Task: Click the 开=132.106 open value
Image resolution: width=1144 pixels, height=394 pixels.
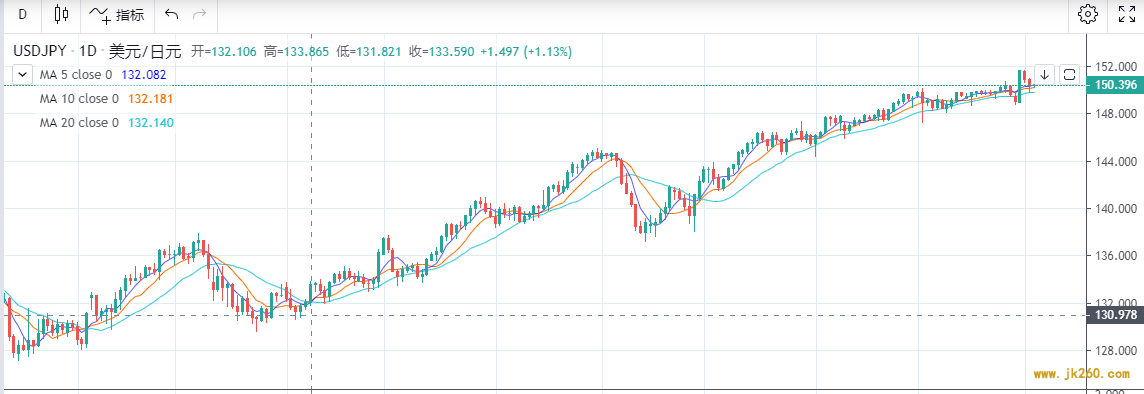Action: (x=224, y=51)
